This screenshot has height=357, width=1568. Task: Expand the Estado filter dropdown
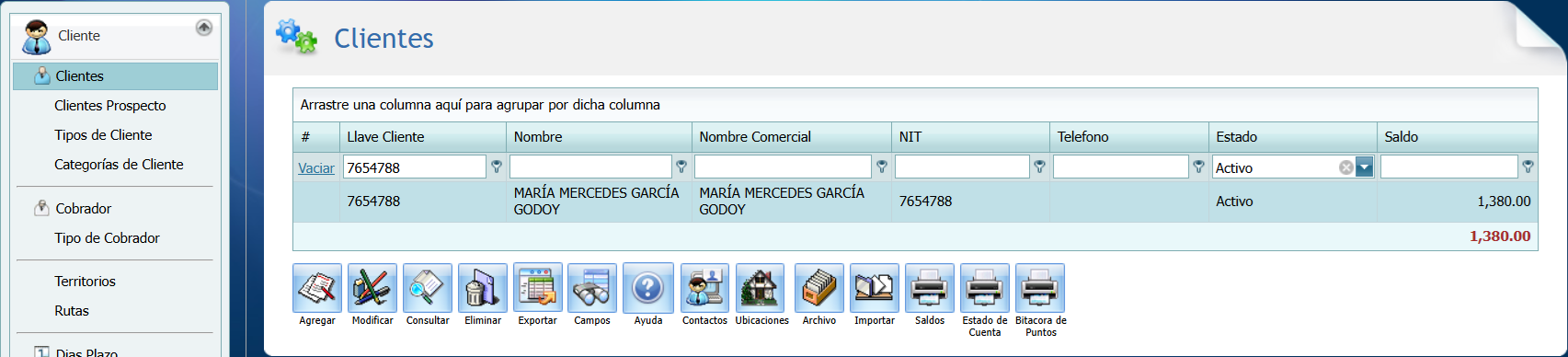pyautogui.click(x=1365, y=167)
